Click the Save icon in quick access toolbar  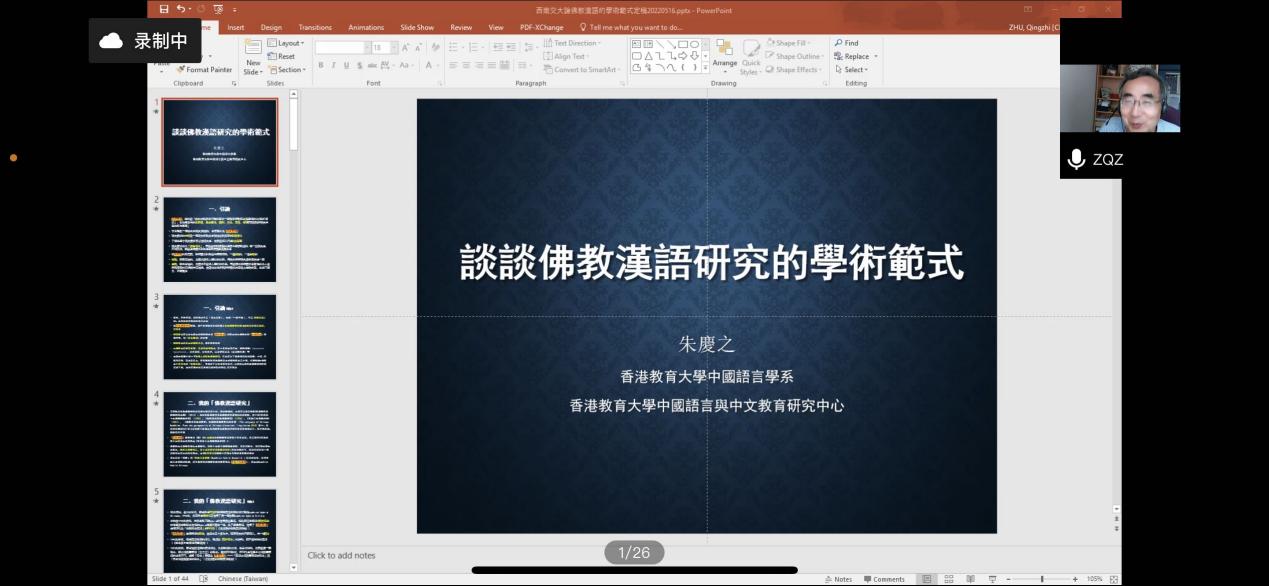click(x=164, y=10)
